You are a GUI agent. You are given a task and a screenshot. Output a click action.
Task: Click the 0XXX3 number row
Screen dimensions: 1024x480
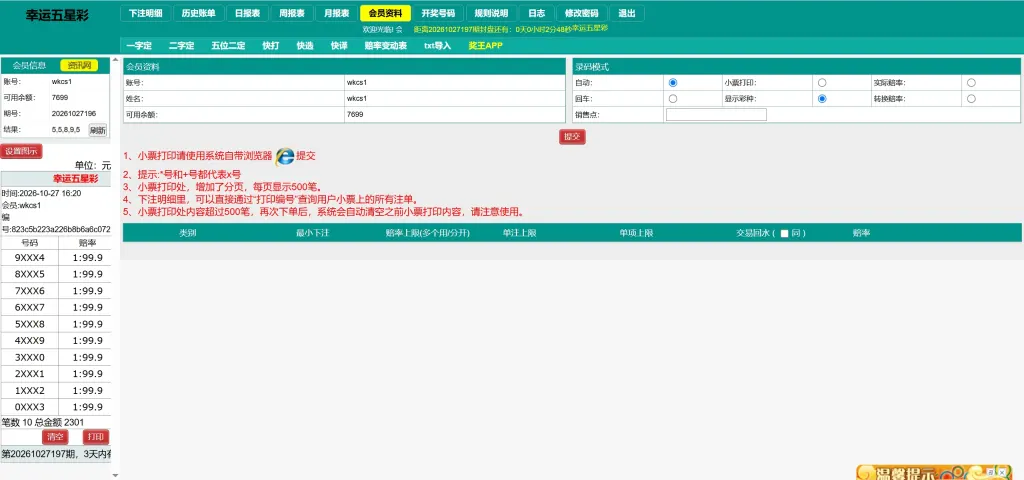56,408
